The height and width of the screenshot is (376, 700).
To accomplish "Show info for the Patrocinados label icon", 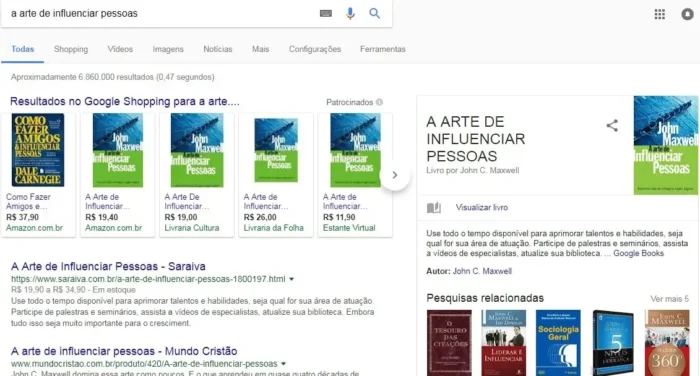I will pos(379,102).
